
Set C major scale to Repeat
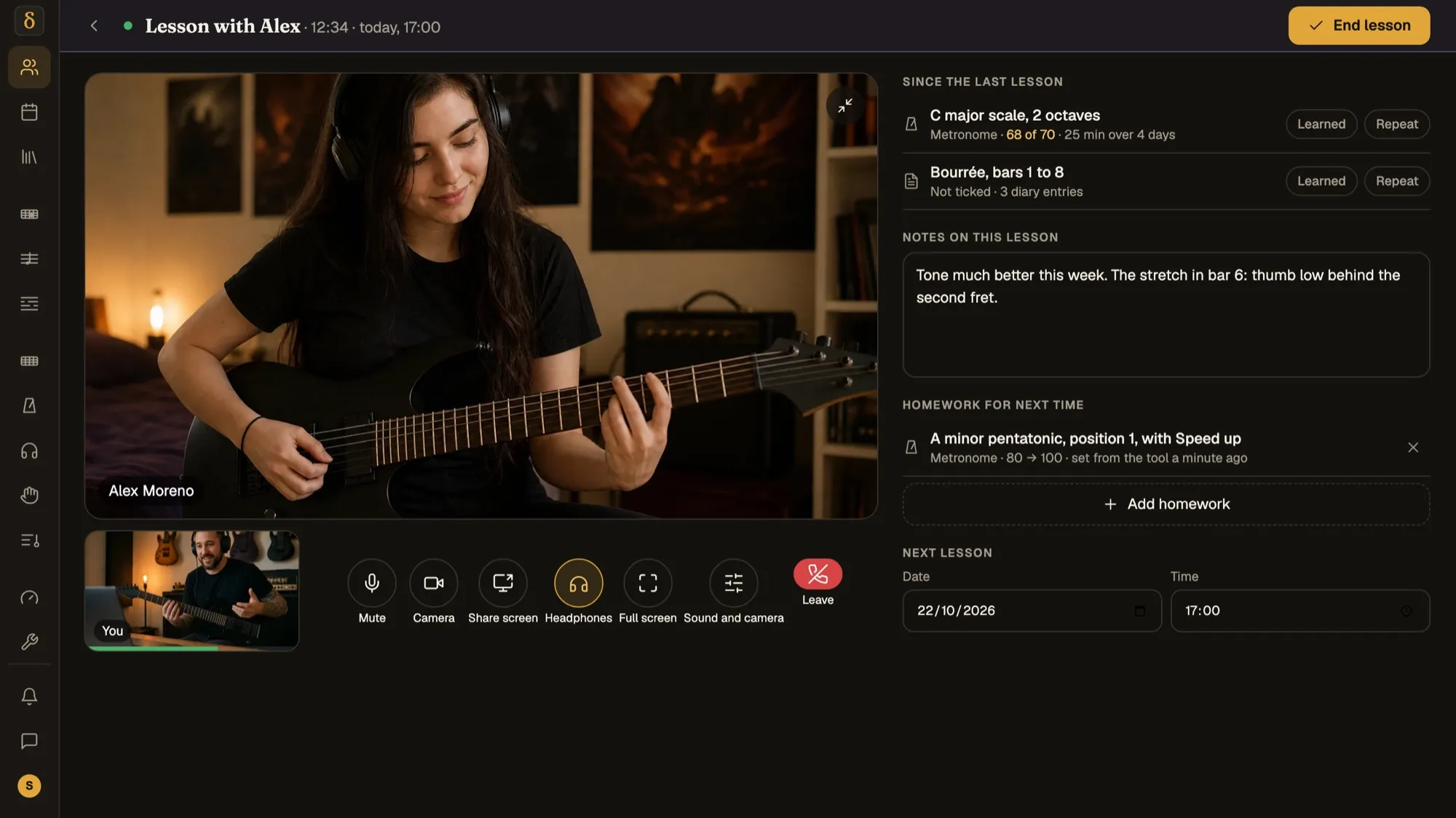(1397, 124)
